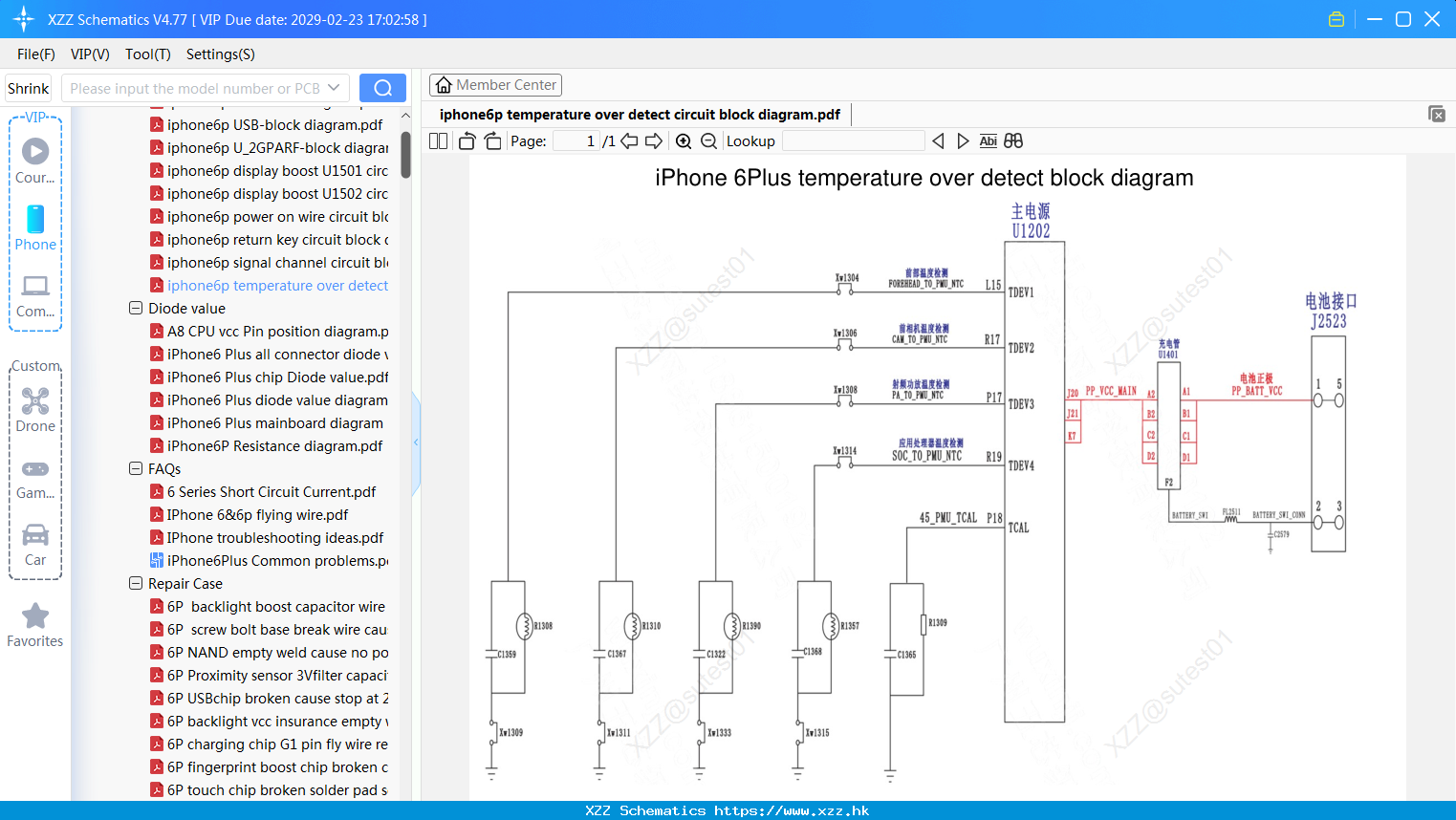Screen dimensions: 1456x820
Task: Collapse the file tree panel handle
Action: pyautogui.click(x=416, y=442)
